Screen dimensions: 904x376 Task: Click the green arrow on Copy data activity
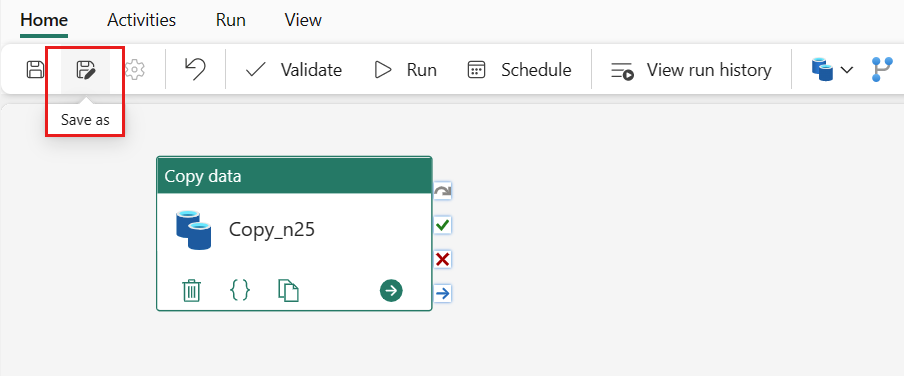click(x=391, y=290)
